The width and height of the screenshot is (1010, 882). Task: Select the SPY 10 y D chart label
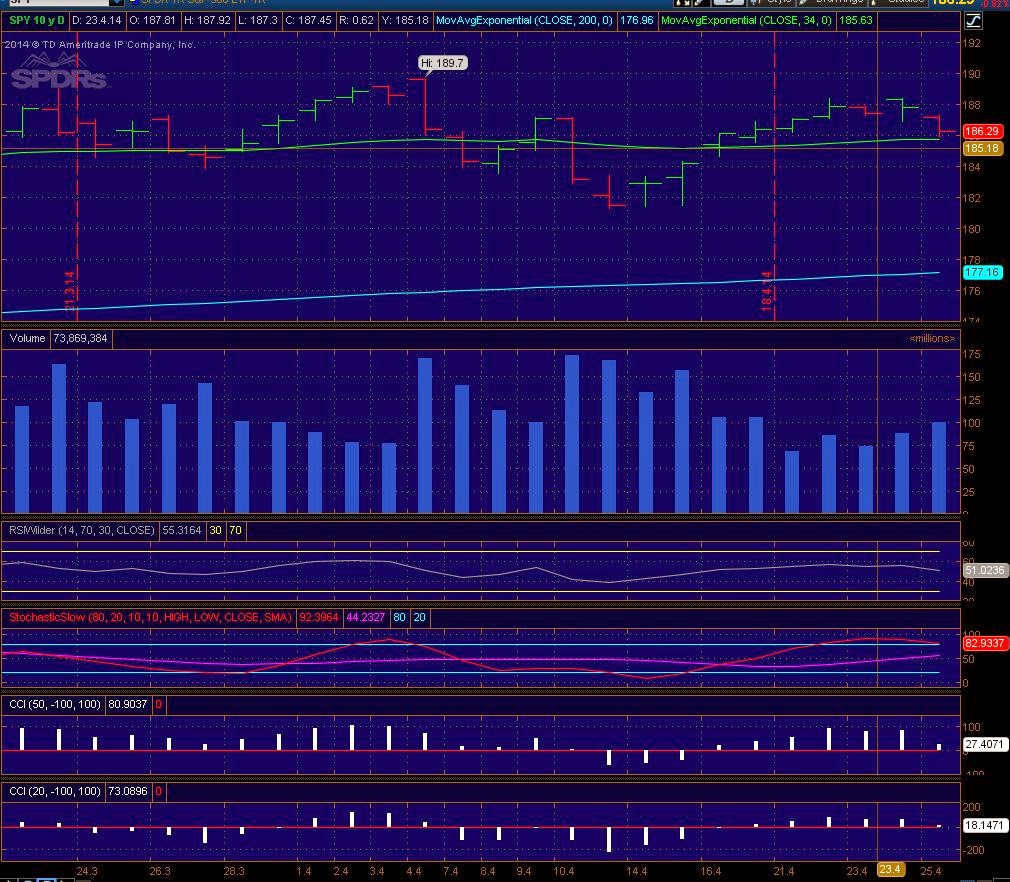point(37,21)
